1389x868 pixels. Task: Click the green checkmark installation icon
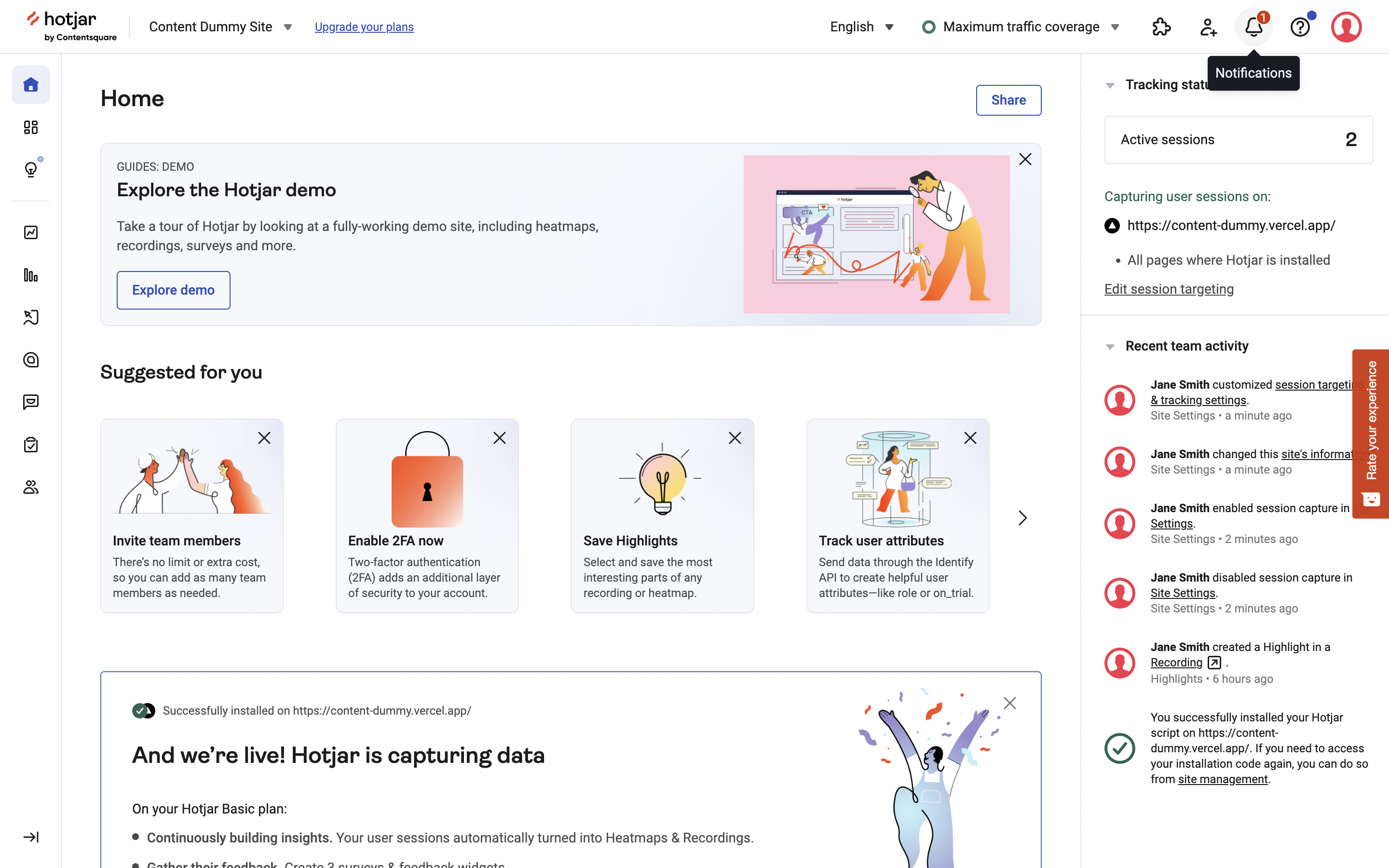pos(1119,748)
